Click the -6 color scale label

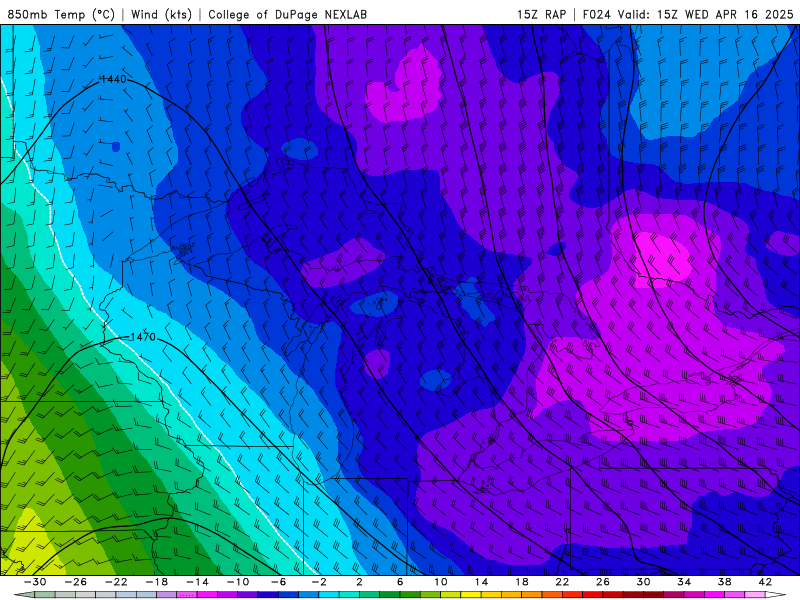[279, 582]
